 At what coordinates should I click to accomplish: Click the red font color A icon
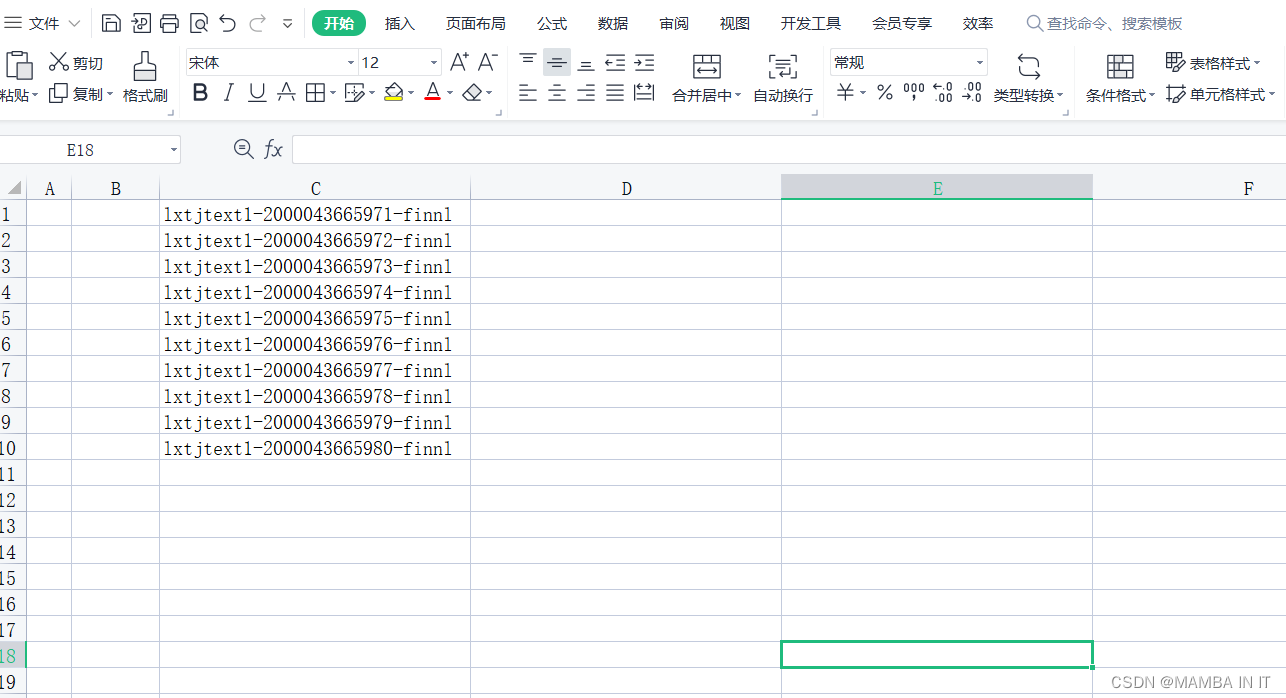tap(433, 93)
